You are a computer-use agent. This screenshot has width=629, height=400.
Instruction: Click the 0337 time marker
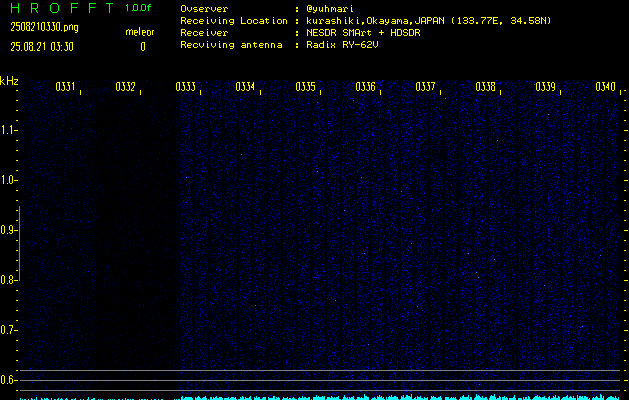click(x=425, y=87)
